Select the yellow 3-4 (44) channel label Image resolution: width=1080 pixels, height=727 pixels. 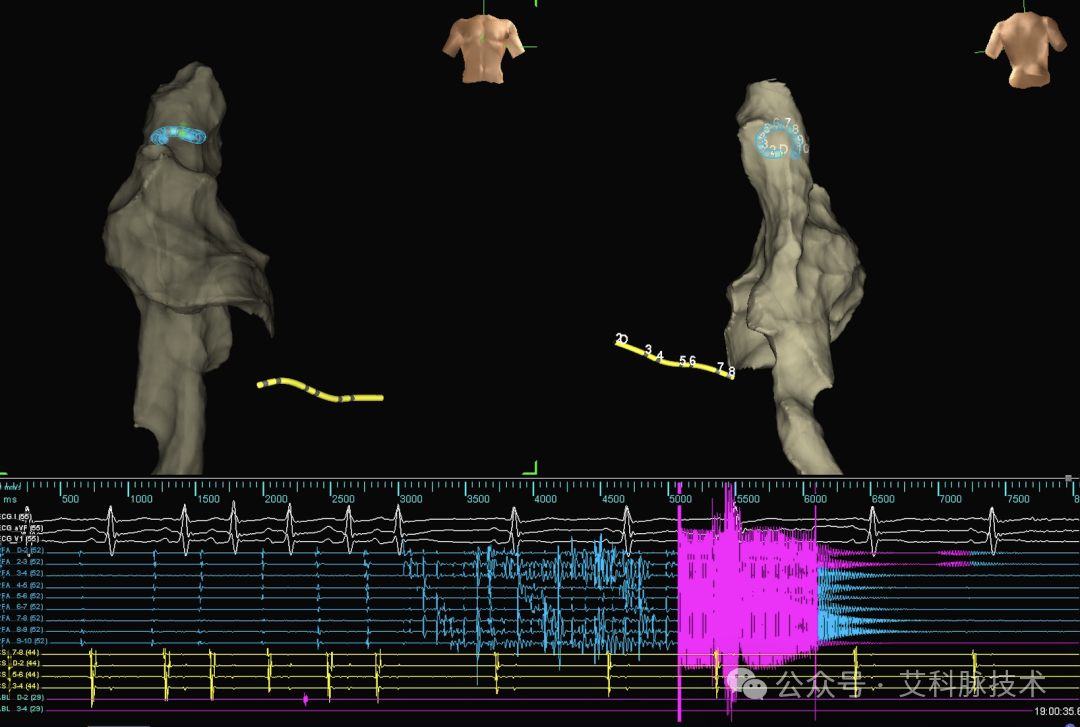pyautogui.click(x=19, y=686)
